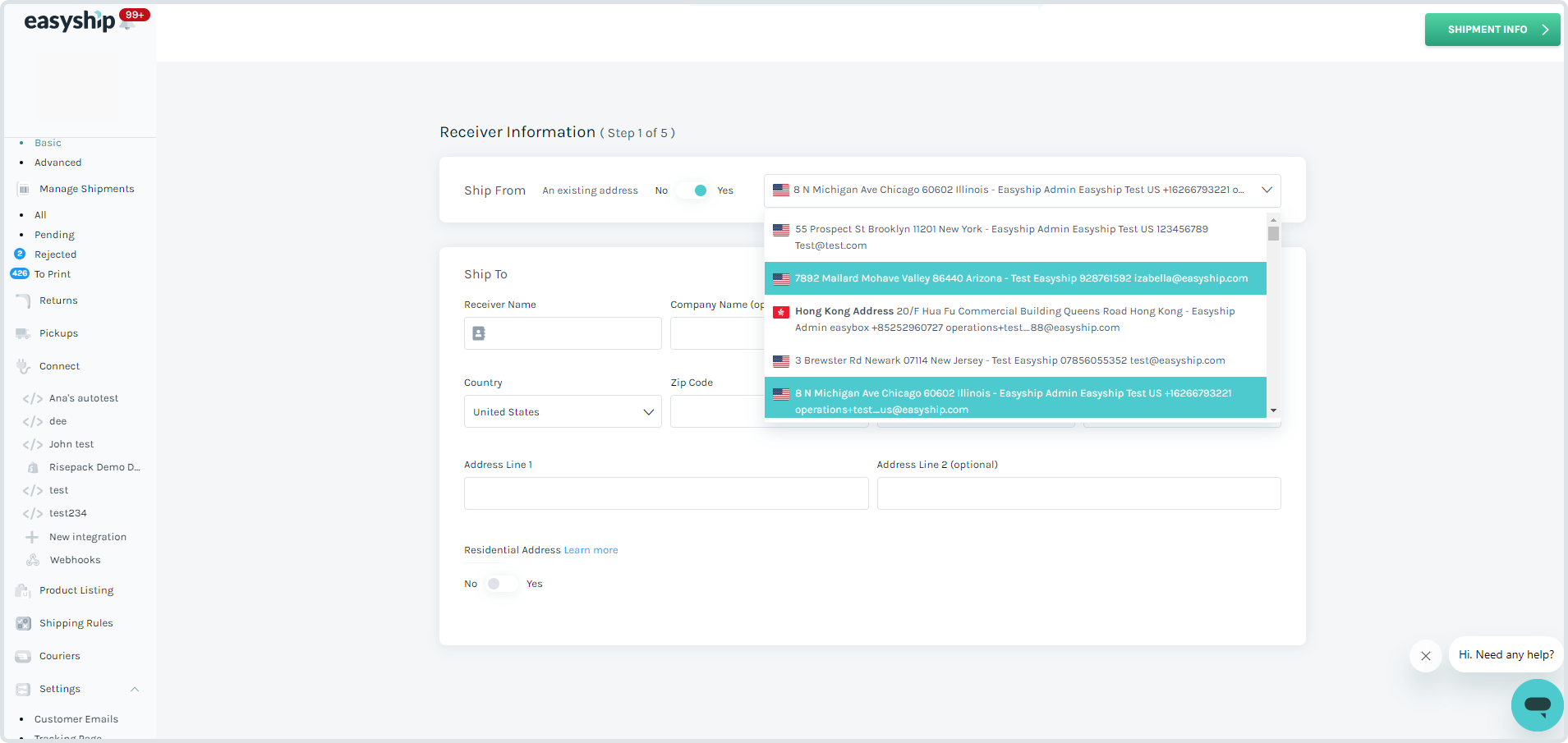Click the address book icon in Receiver Name
The width and height of the screenshot is (1568, 743).
pos(479,333)
